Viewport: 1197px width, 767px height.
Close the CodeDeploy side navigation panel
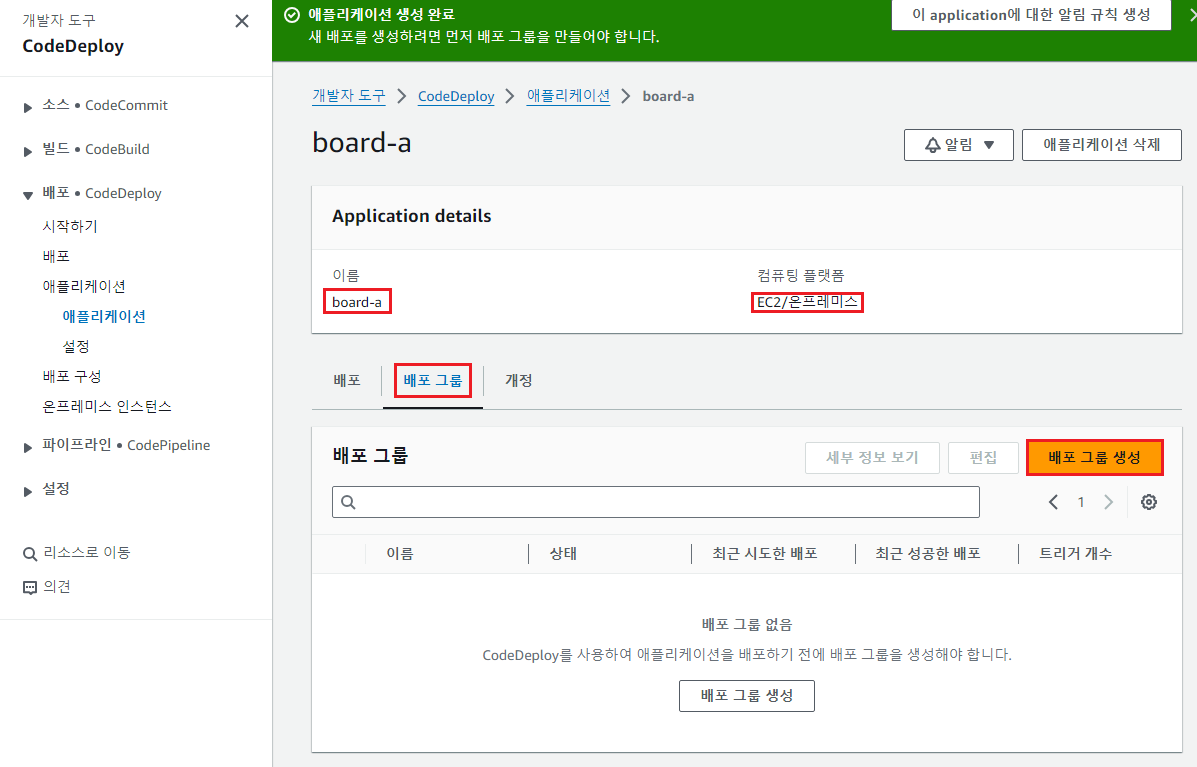click(x=242, y=21)
